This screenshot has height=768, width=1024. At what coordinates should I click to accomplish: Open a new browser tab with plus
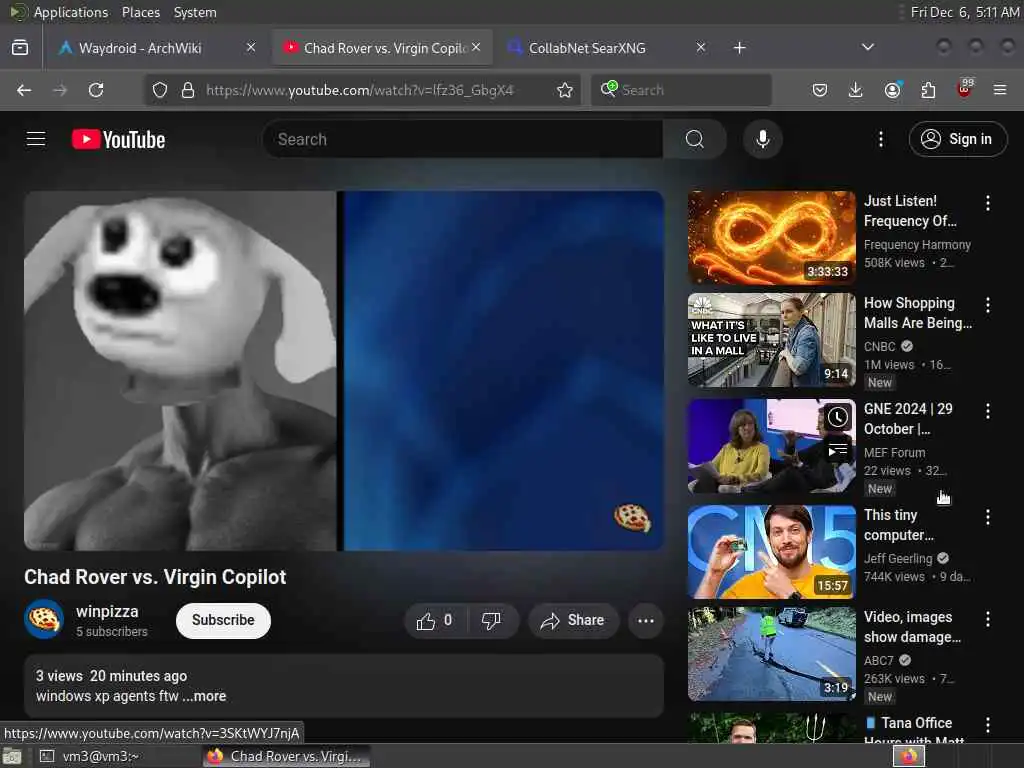tap(739, 48)
